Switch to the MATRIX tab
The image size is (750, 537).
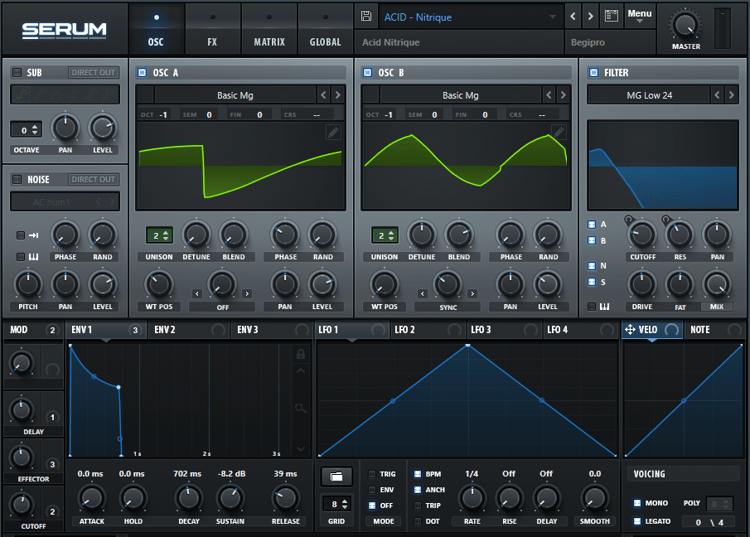click(x=269, y=29)
